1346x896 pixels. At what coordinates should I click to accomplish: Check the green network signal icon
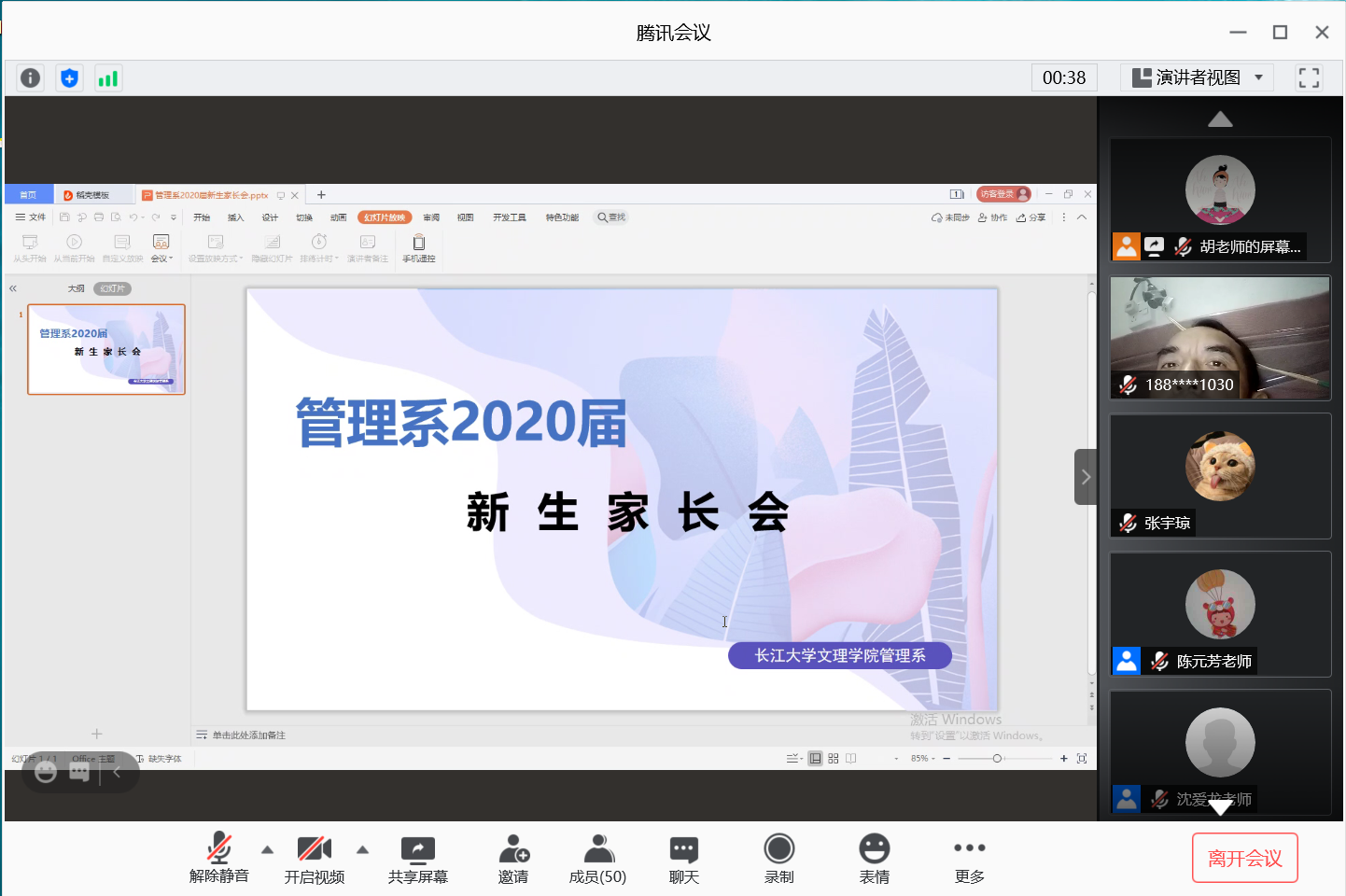[108, 78]
